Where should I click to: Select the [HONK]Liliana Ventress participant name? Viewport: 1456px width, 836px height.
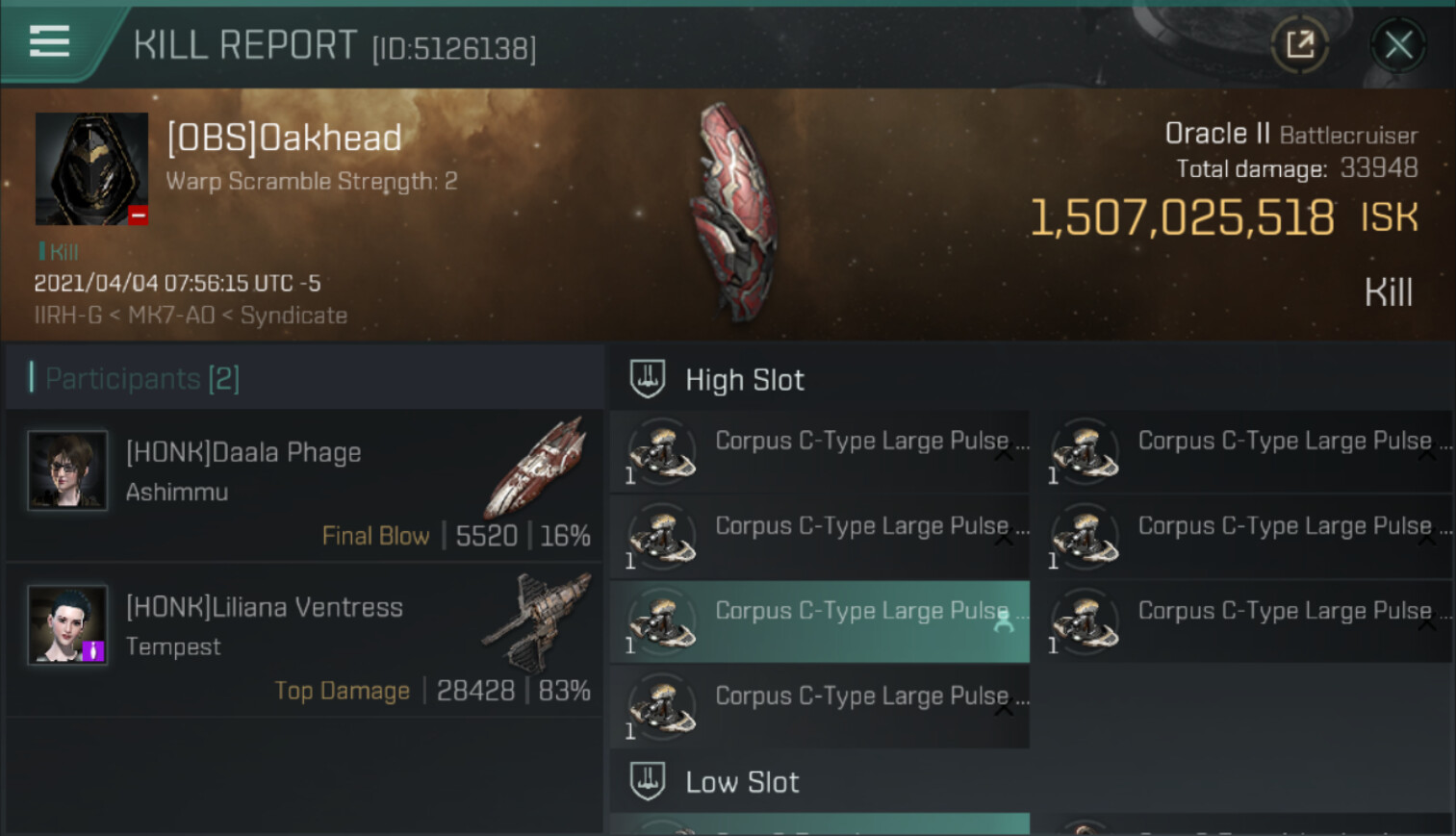(265, 607)
